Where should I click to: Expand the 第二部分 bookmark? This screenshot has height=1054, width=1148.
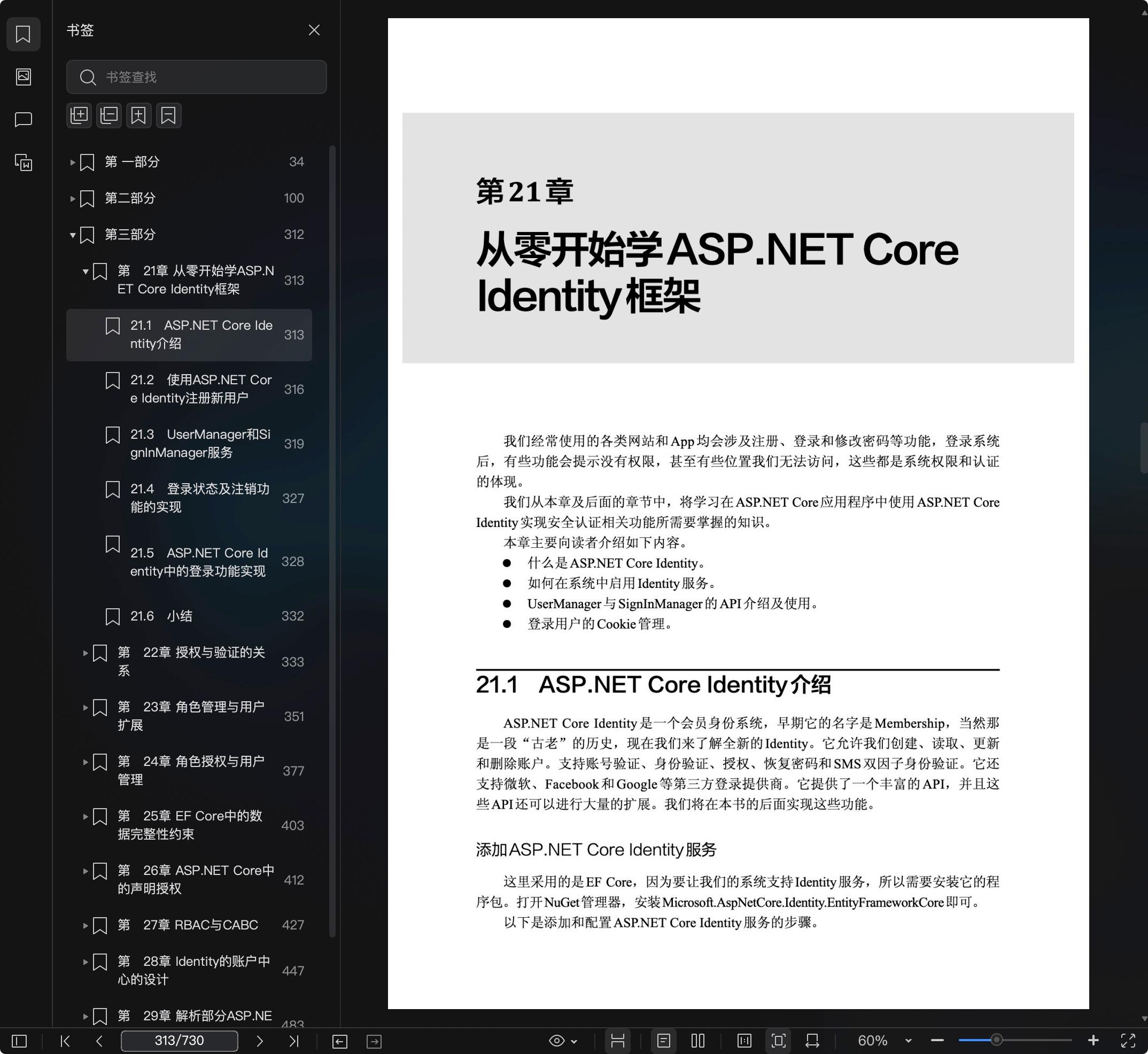[x=73, y=198]
